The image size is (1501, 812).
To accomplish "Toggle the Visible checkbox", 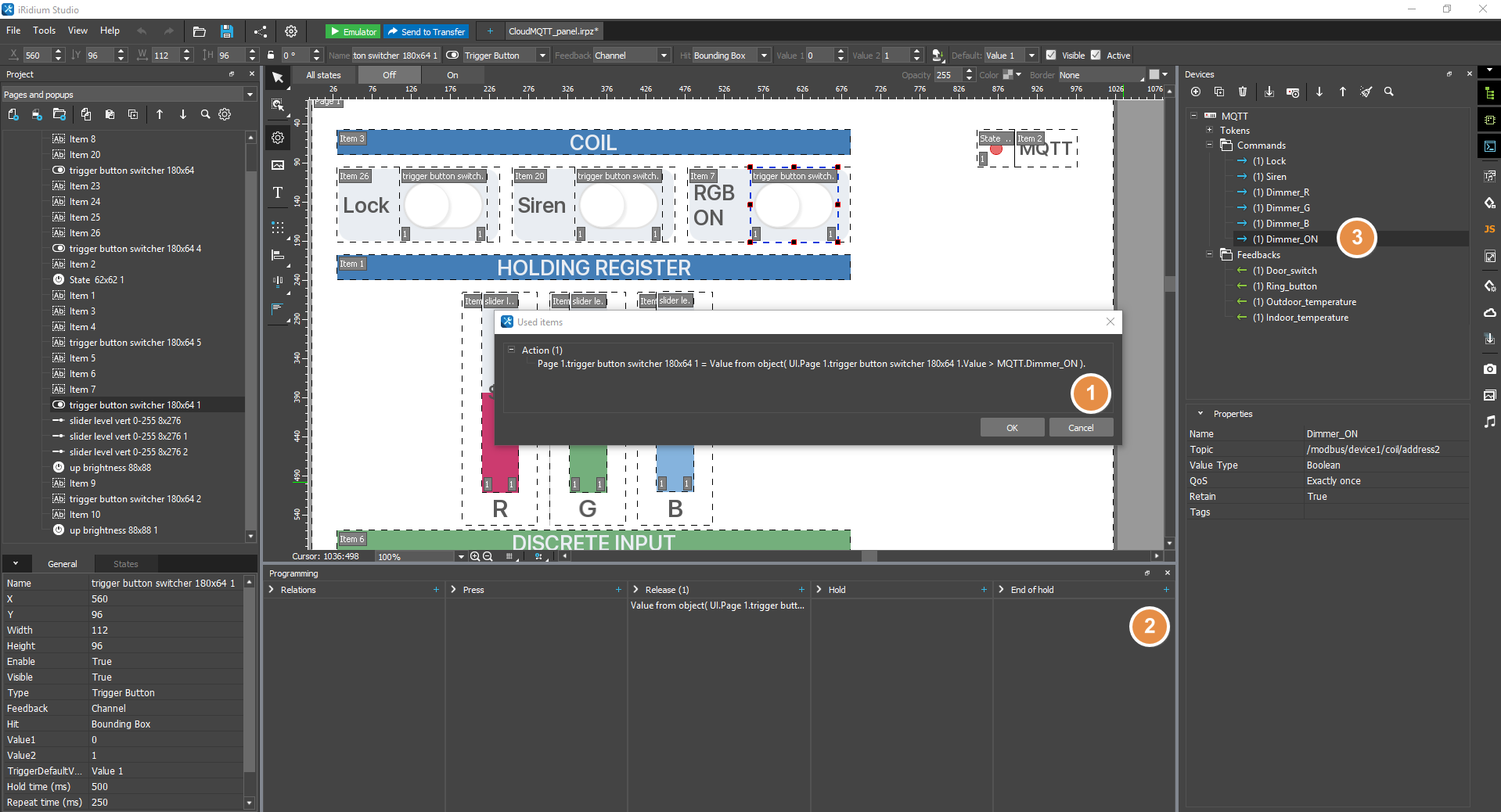I will [1051, 55].
